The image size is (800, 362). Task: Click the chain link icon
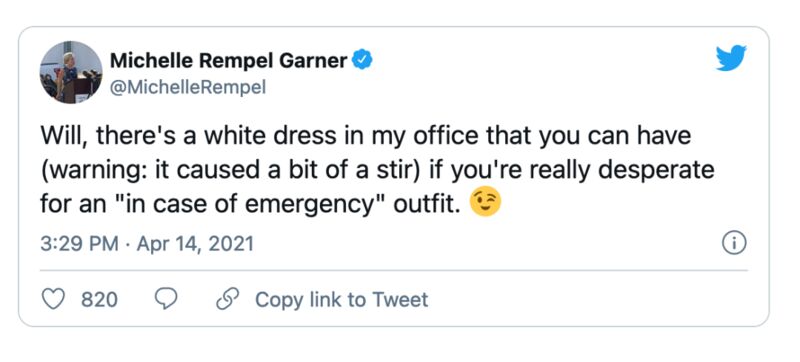[x=228, y=299]
